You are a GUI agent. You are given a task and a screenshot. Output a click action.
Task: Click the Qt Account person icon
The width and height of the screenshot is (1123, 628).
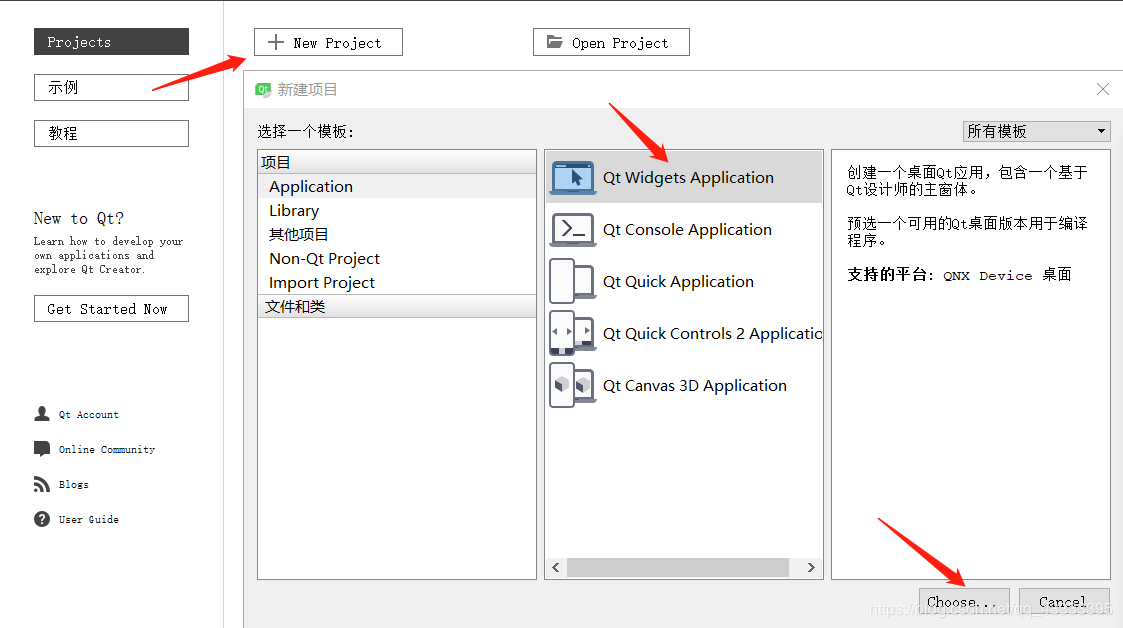(x=42, y=414)
